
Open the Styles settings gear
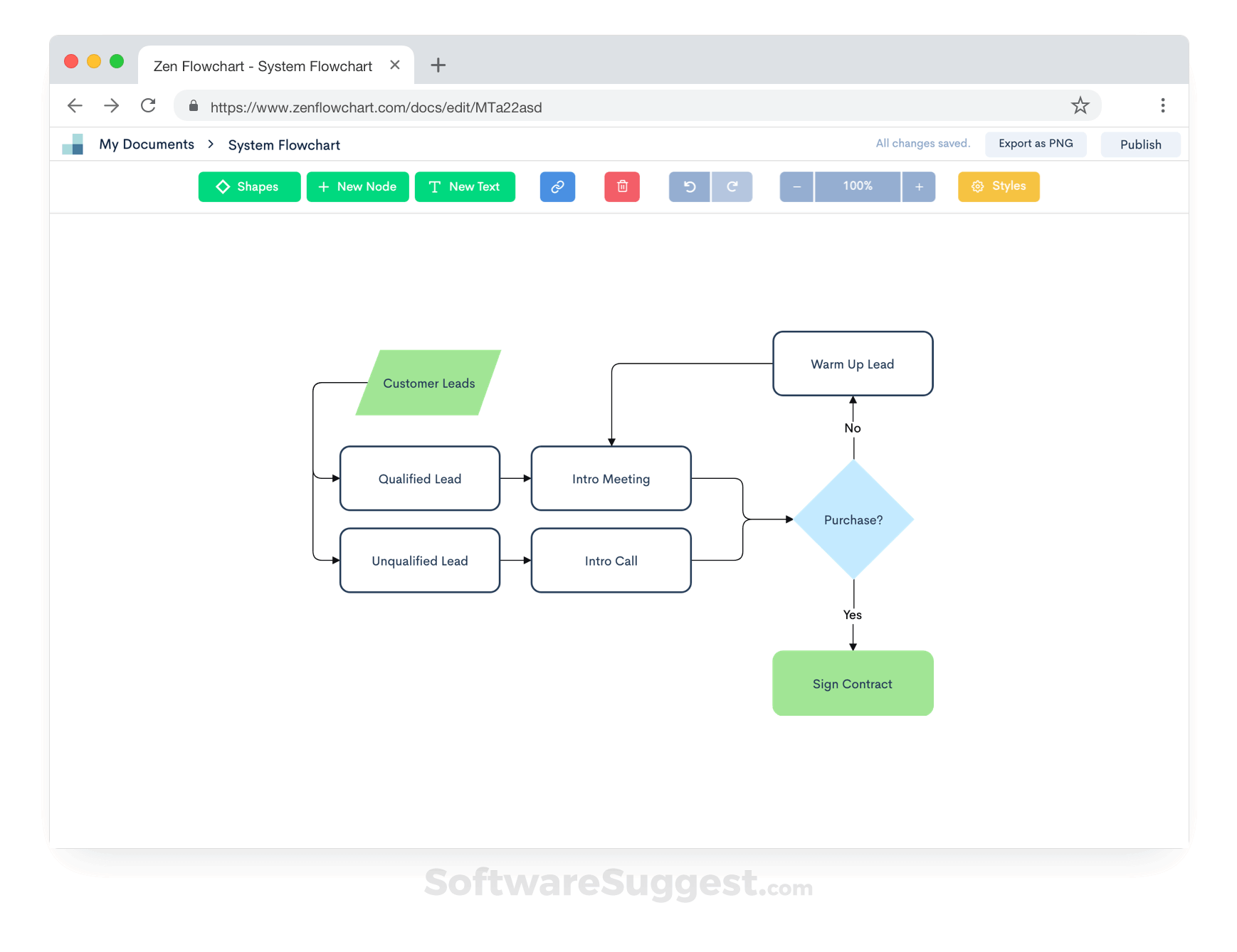(999, 186)
